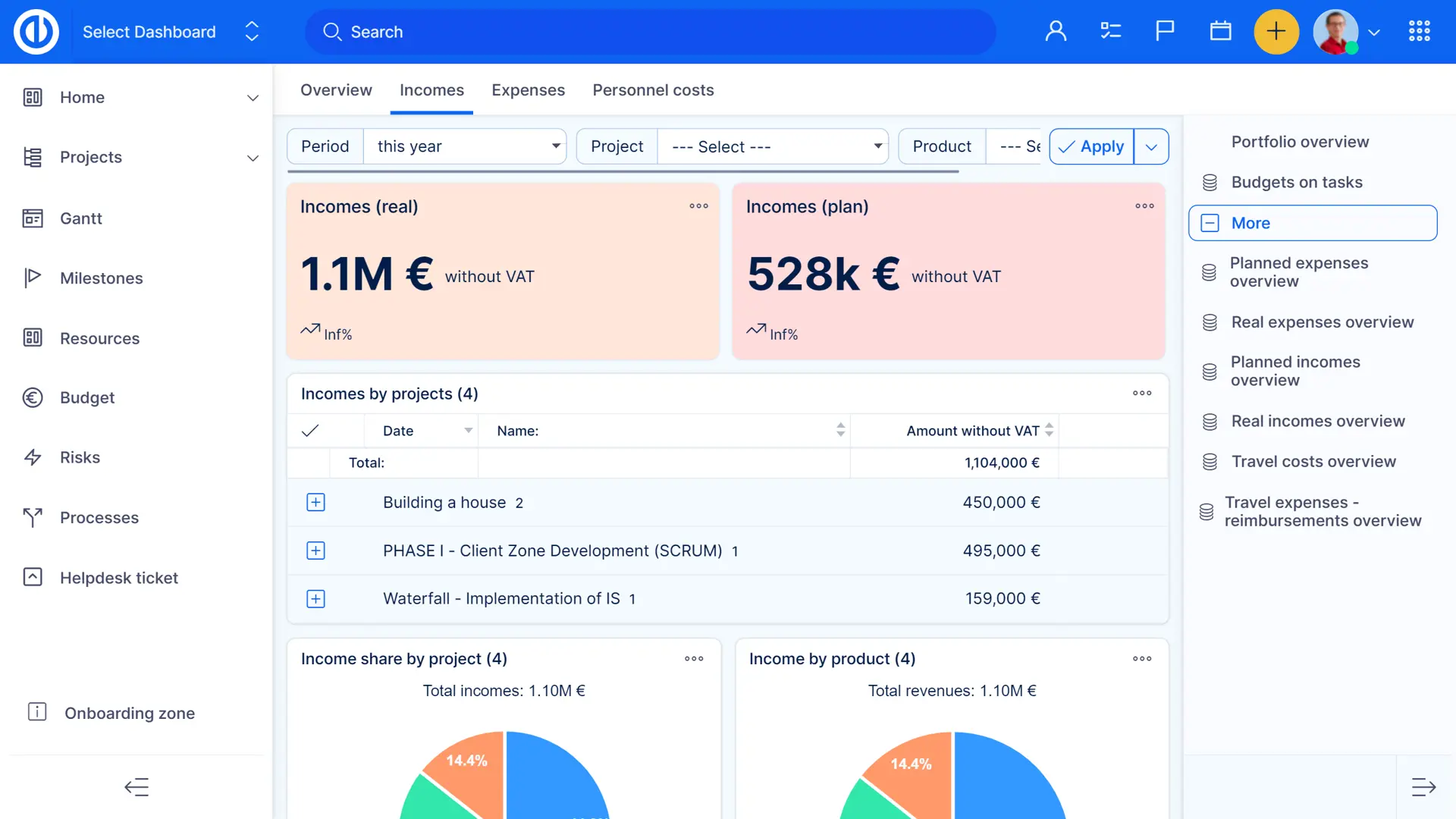Expand the Waterfall - Implementation of IS row

point(315,599)
